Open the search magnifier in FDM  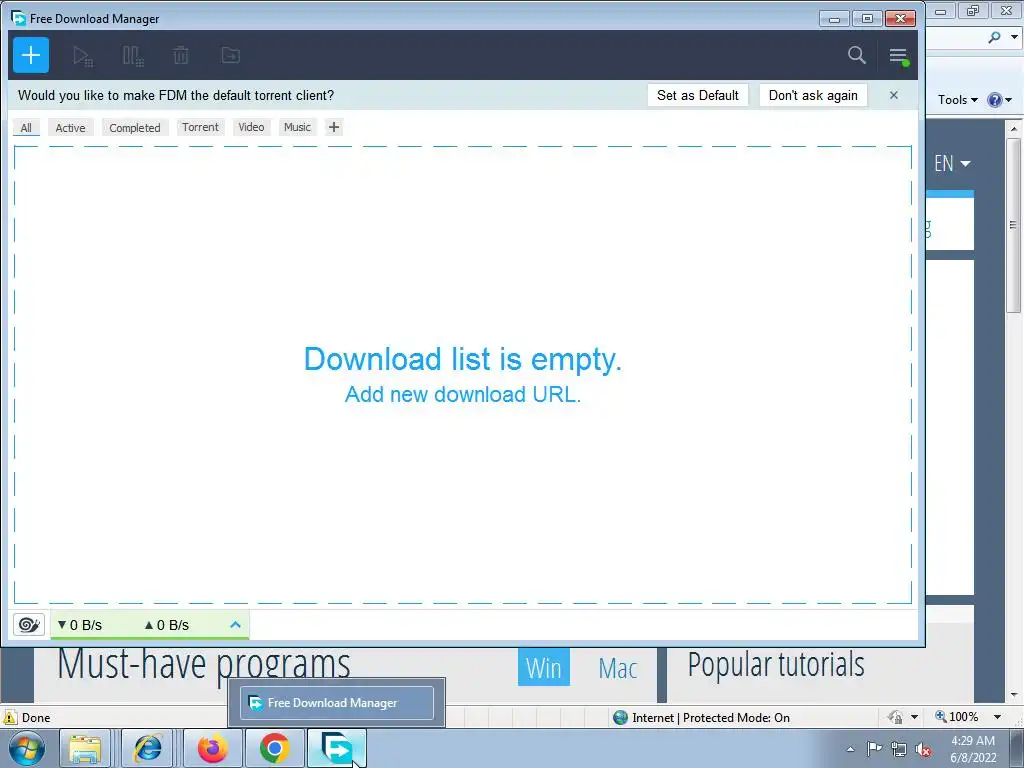[x=857, y=56]
